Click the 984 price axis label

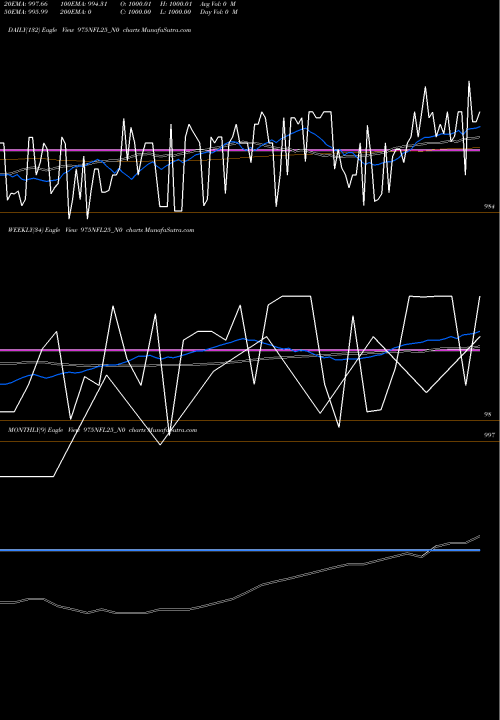[489, 207]
